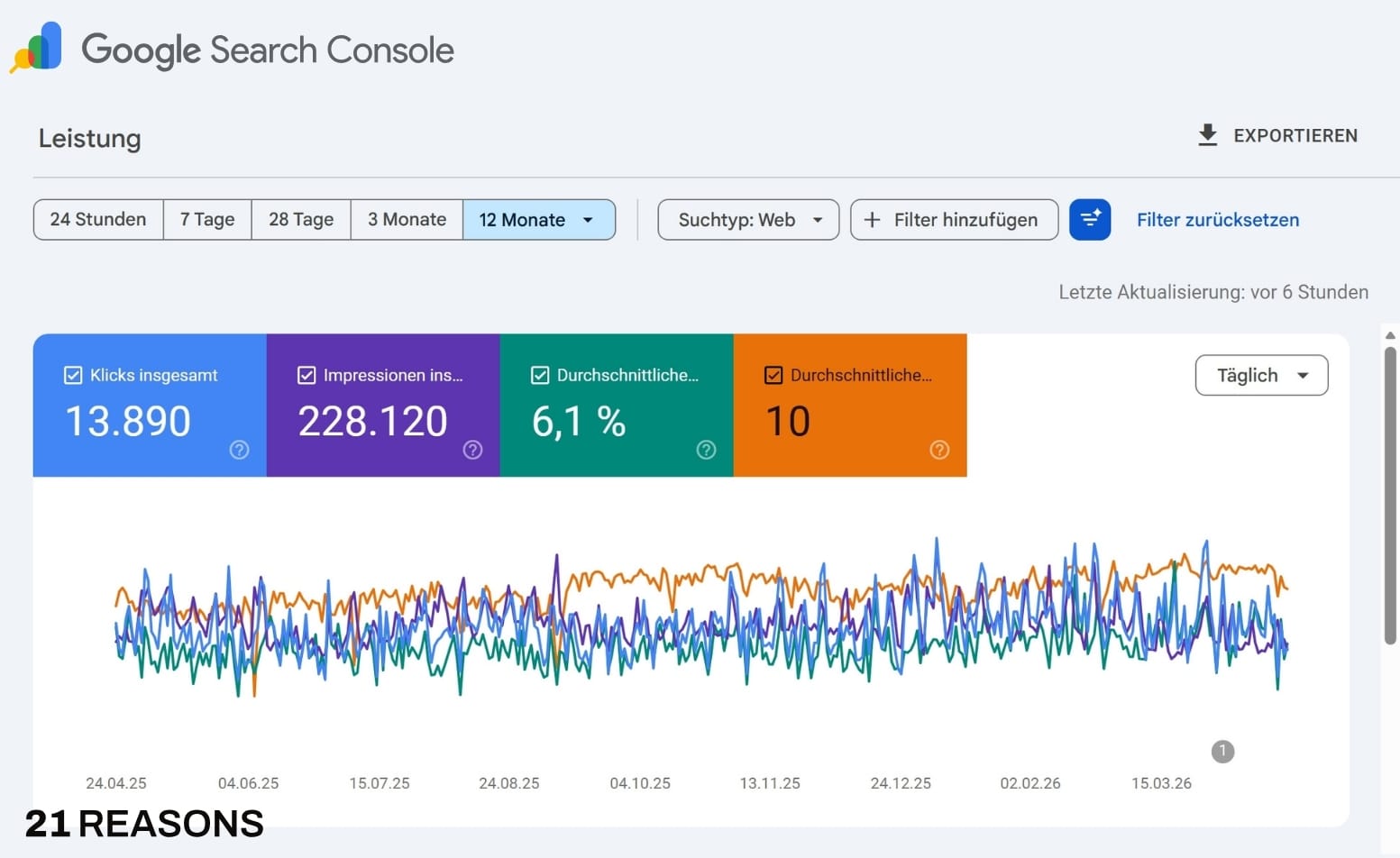Click the 13.890 clicks value
The width and height of the screenshot is (1400, 858).
tap(128, 421)
